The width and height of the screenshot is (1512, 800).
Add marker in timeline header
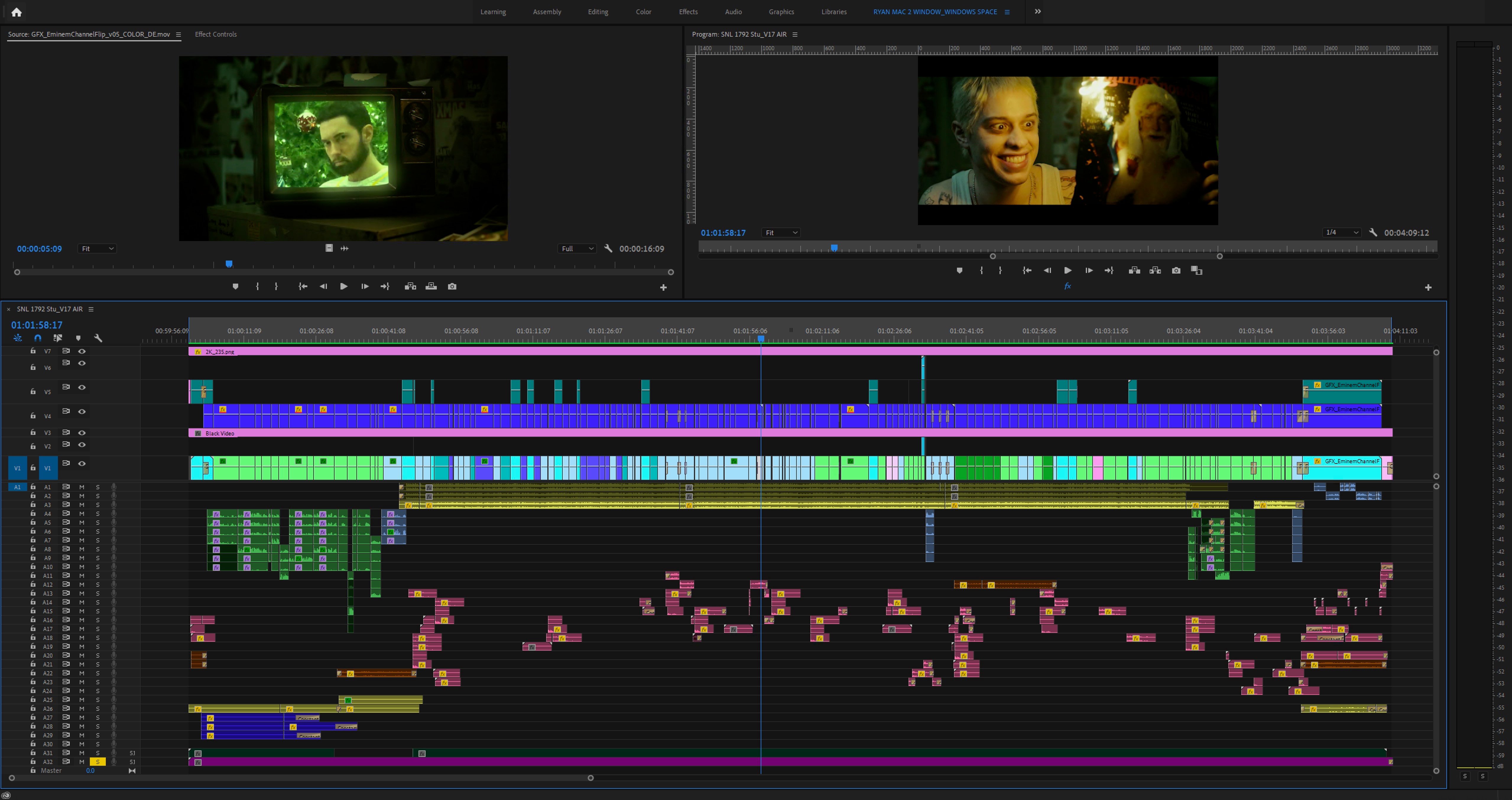[78, 338]
